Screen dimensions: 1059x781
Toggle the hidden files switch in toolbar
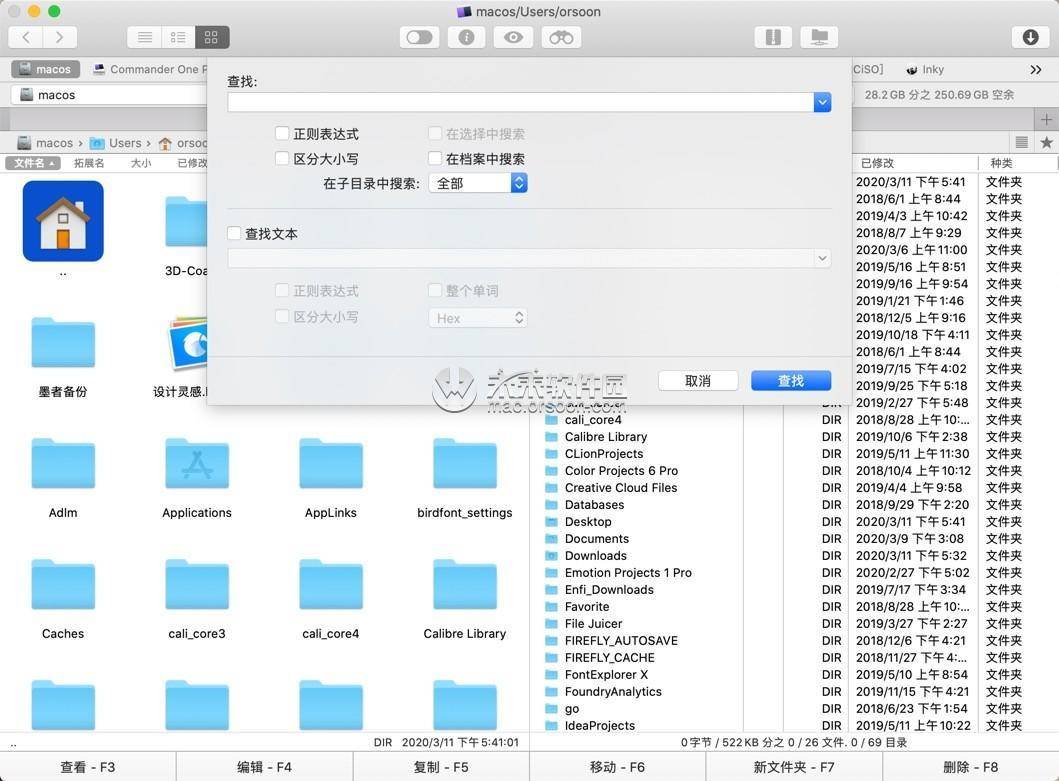click(x=419, y=37)
